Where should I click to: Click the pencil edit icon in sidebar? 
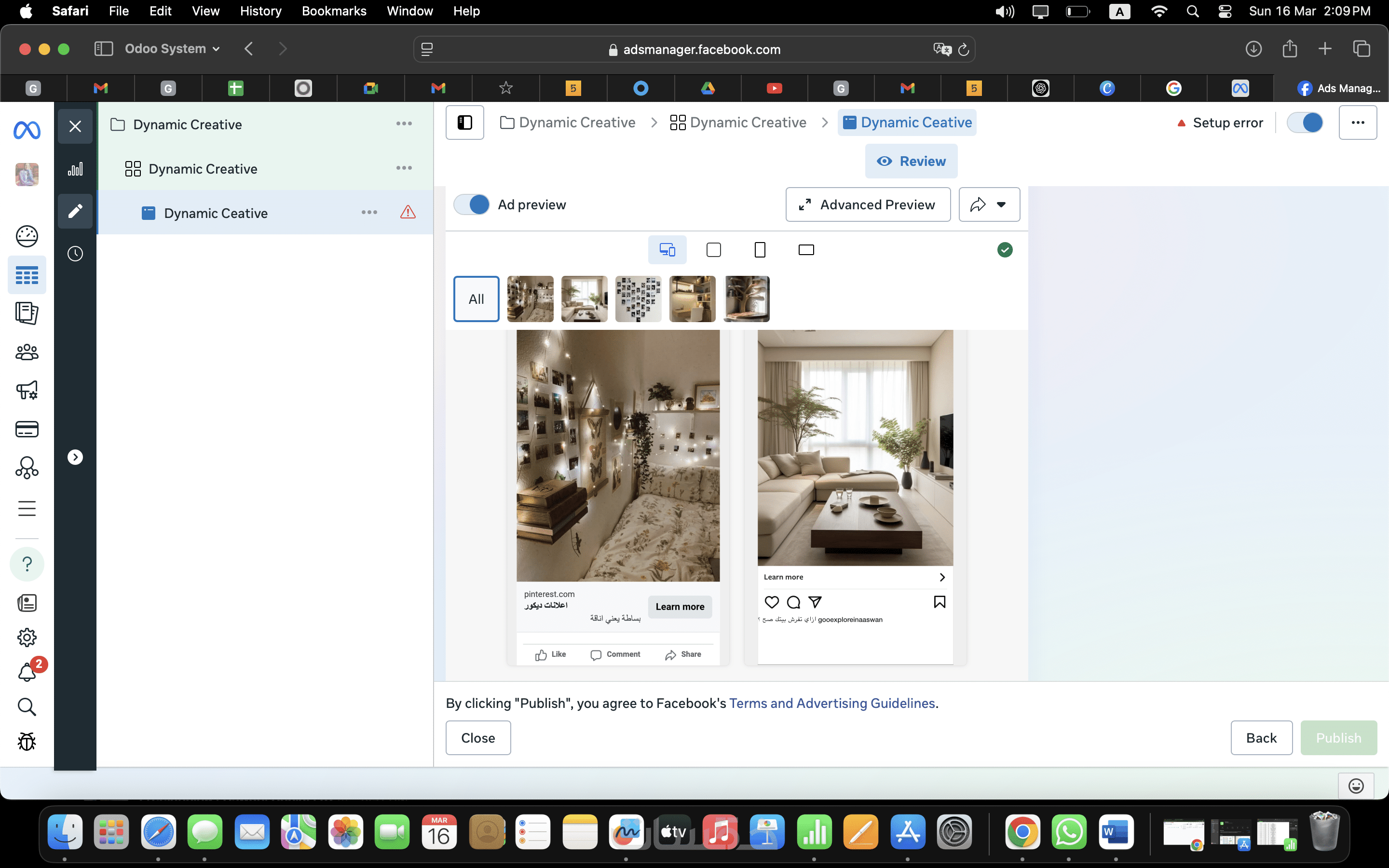point(75,211)
